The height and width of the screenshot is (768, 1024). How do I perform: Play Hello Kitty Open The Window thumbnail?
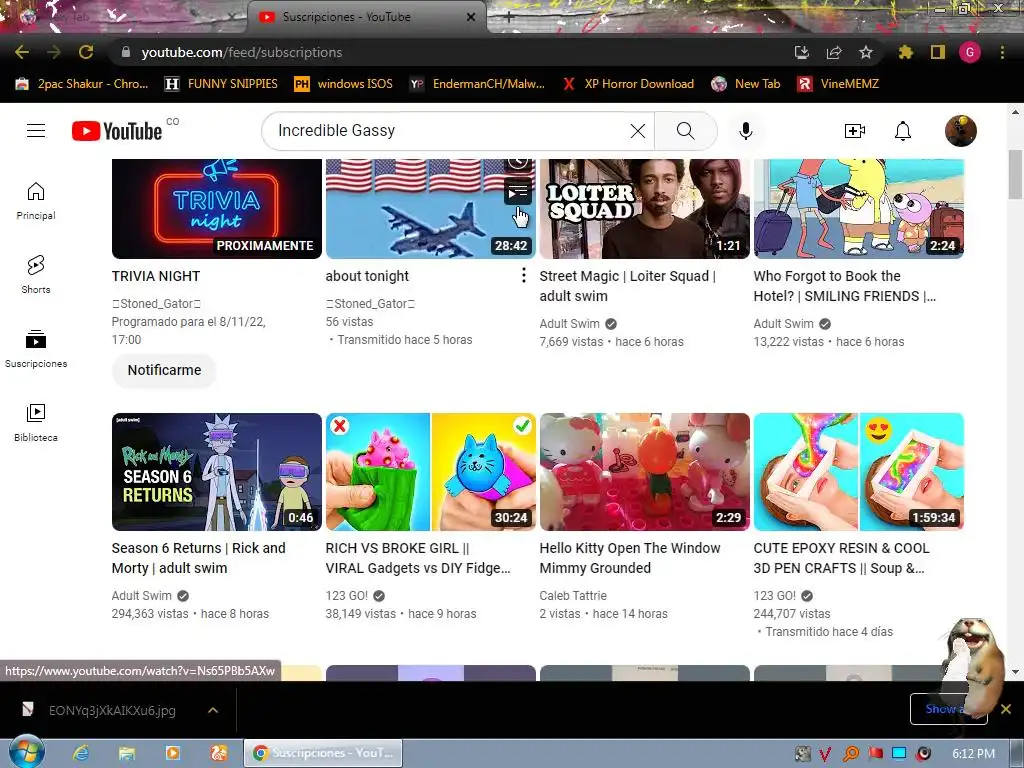click(645, 472)
